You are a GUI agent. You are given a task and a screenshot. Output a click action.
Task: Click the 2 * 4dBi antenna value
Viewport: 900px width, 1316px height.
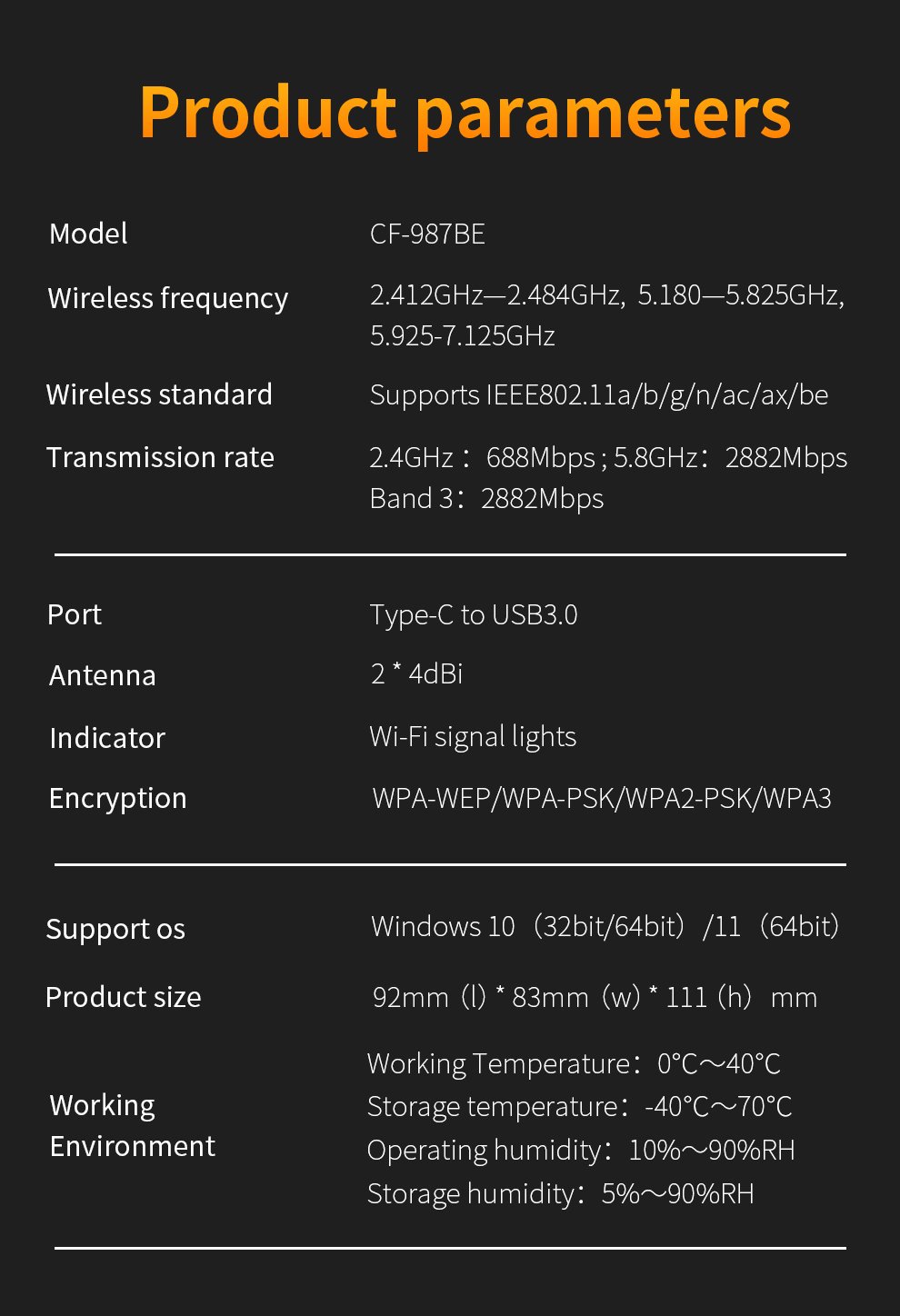click(x=416, y=674)
